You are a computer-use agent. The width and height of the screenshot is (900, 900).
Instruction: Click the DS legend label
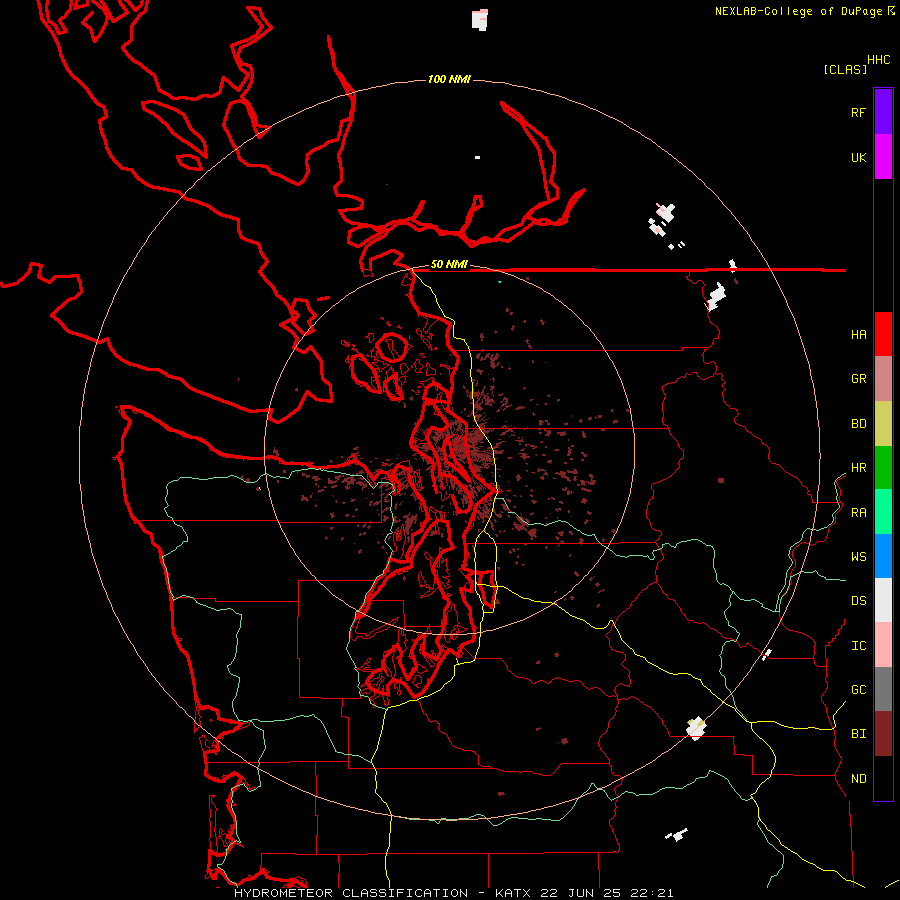858,600
